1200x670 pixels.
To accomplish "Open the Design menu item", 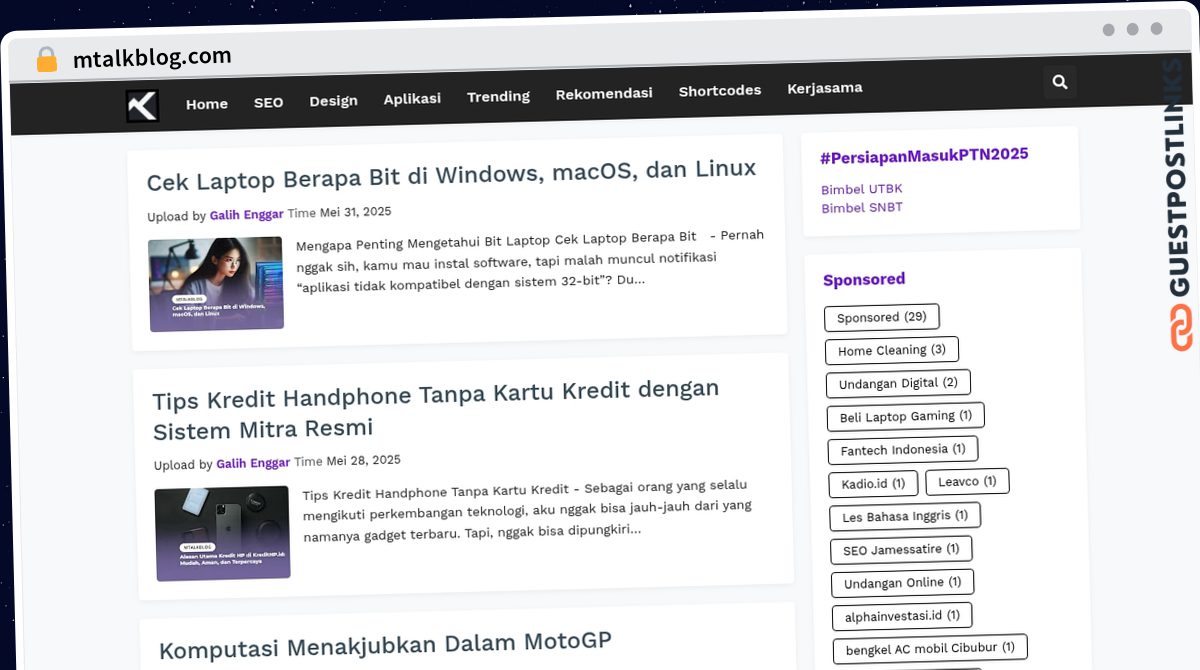I will 333,101.
